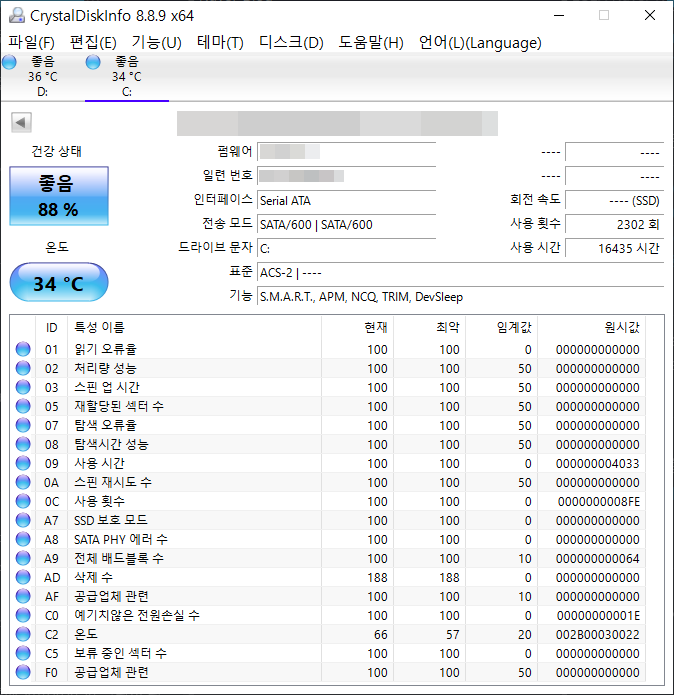674x695 pixels.
Task: Switch to the D: disk tab at 36 °C
Action: pyautogui.click(x=43, y=76)
